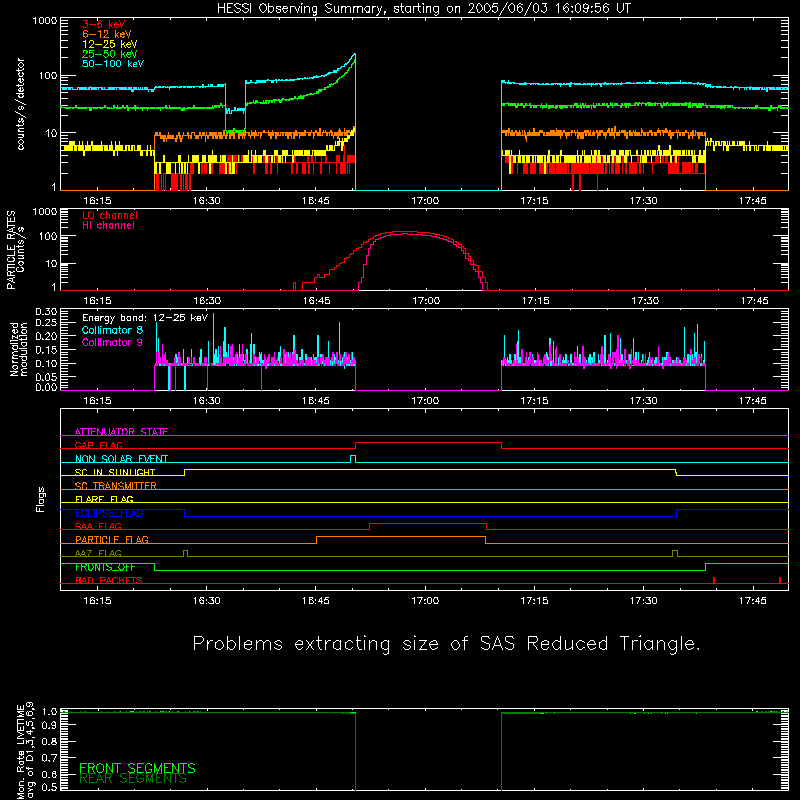
Task: Click the vertical 'Flags' axis label
Action: (41, 499)
